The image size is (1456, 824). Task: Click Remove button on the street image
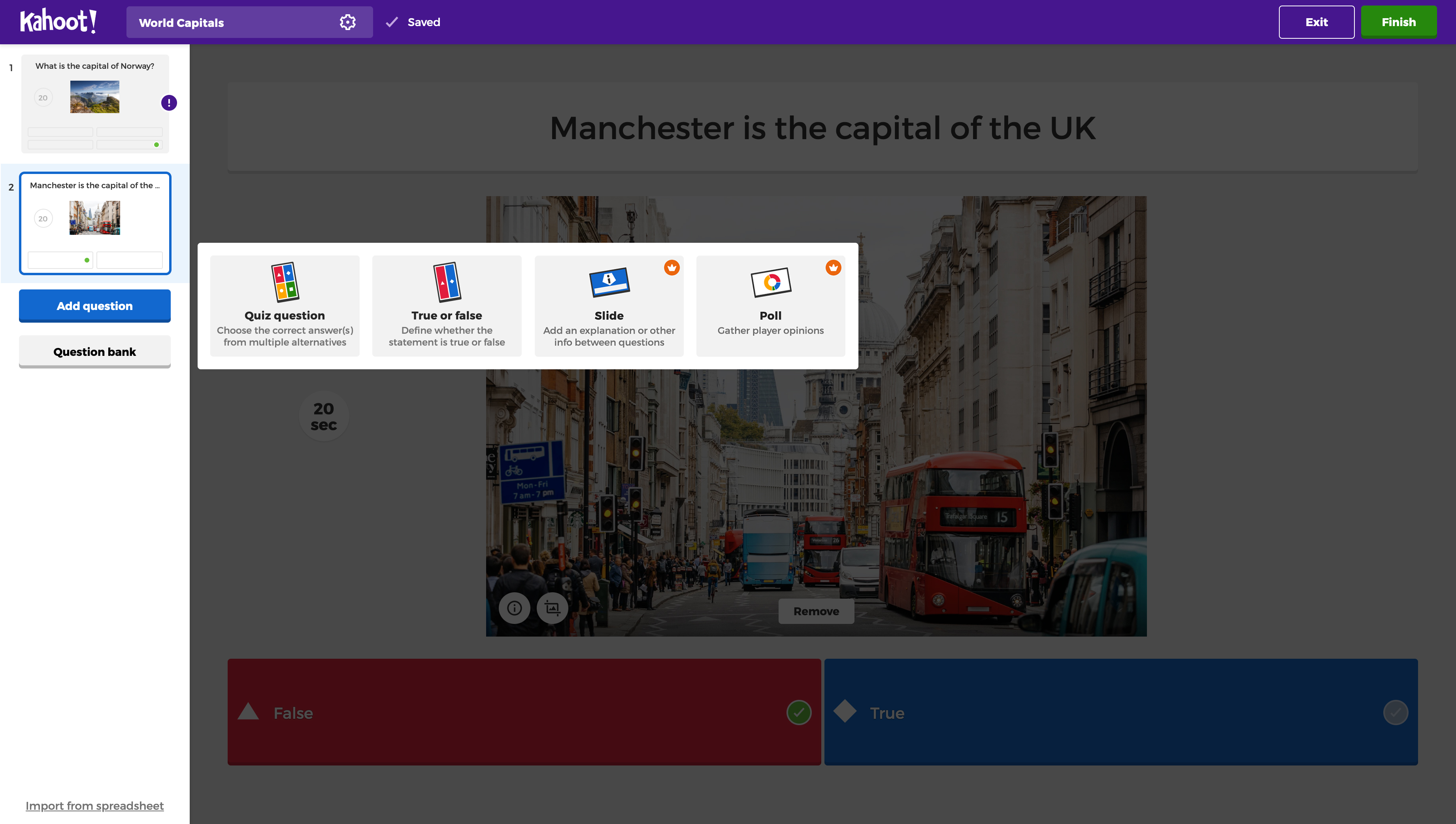[816, 610]
